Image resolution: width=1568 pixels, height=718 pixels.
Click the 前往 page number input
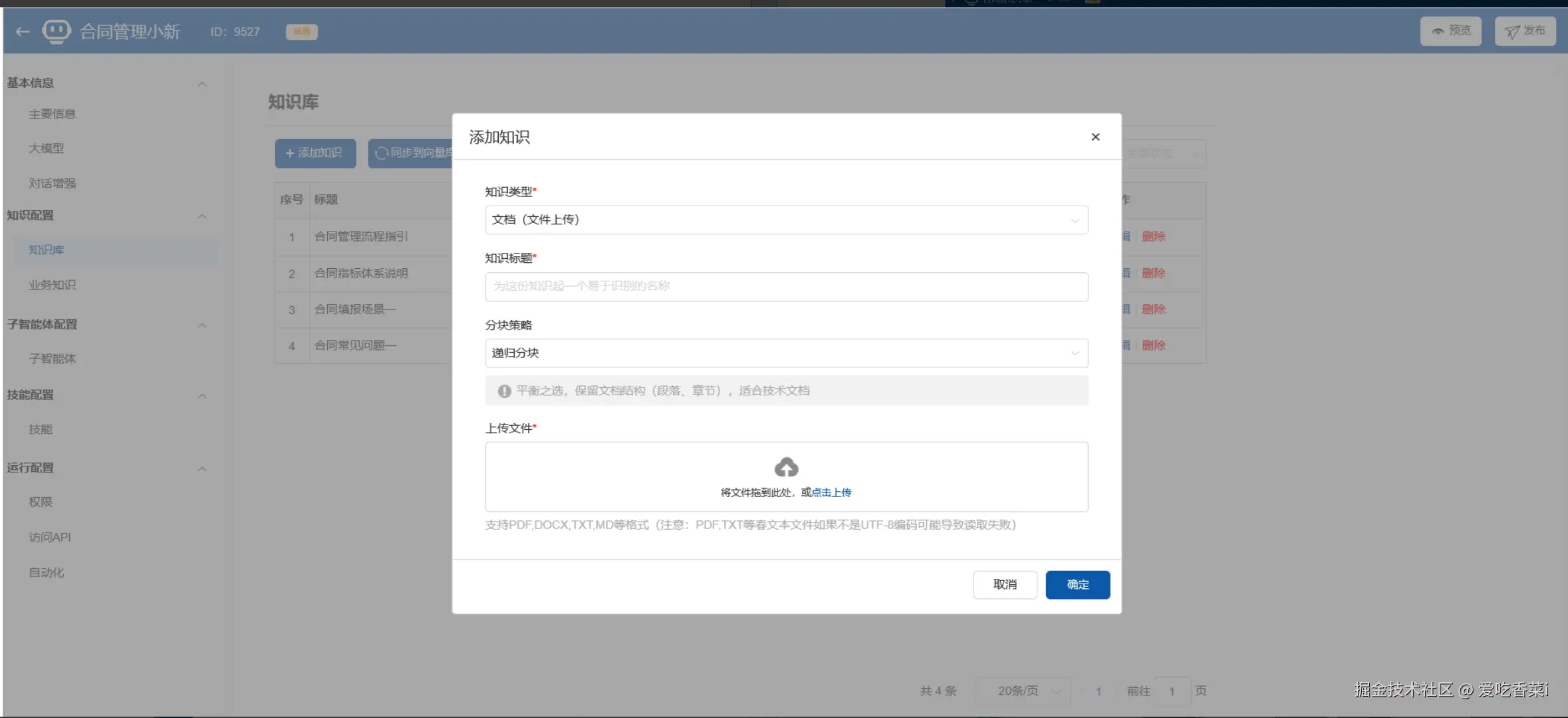point(1172,691)
